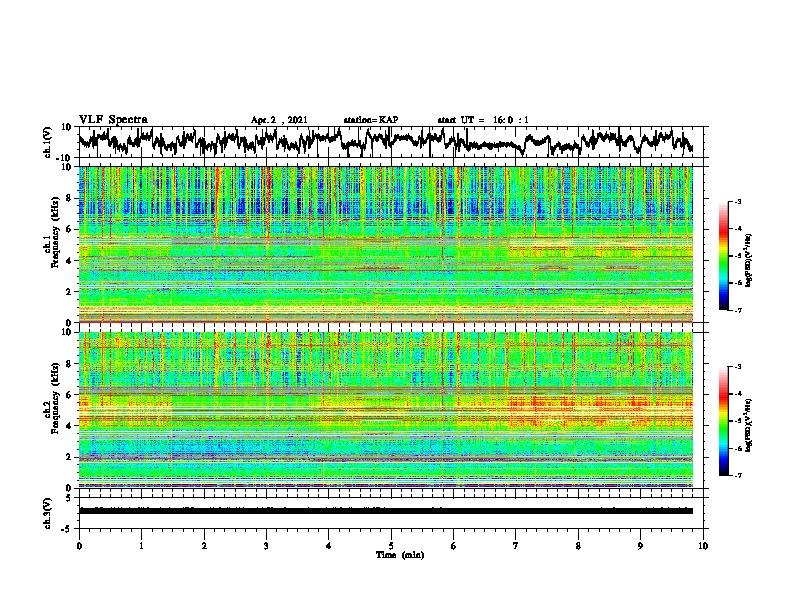The width and height of the screenshot is (792, 612).
Task: Click time axis tick label "6"
Action: [x=454, y=546]
